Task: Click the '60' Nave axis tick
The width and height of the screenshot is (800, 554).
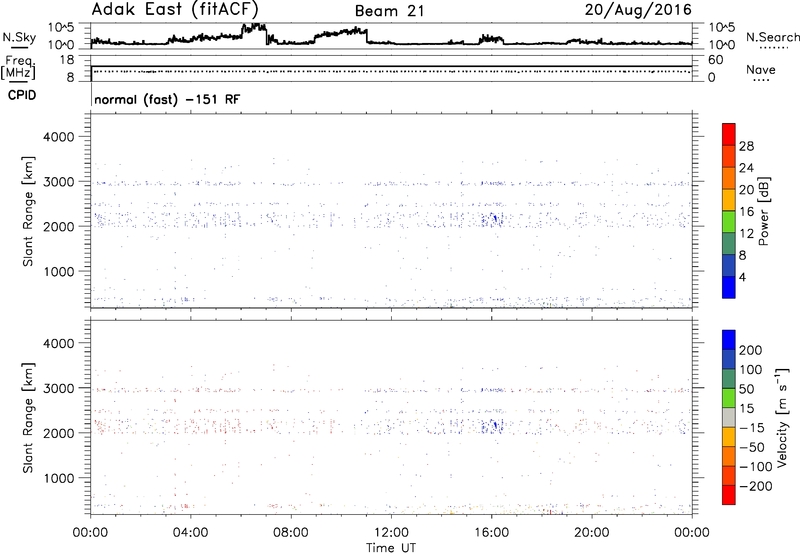Action: pos(716,60)
